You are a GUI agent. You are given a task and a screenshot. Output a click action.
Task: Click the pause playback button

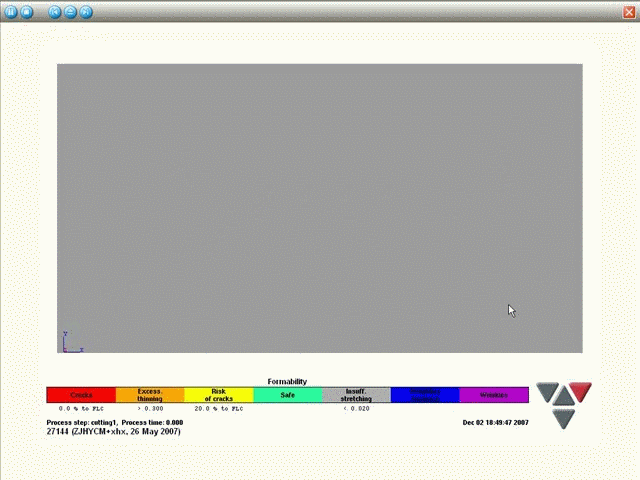pyautogui.click(x=11, y=12)
